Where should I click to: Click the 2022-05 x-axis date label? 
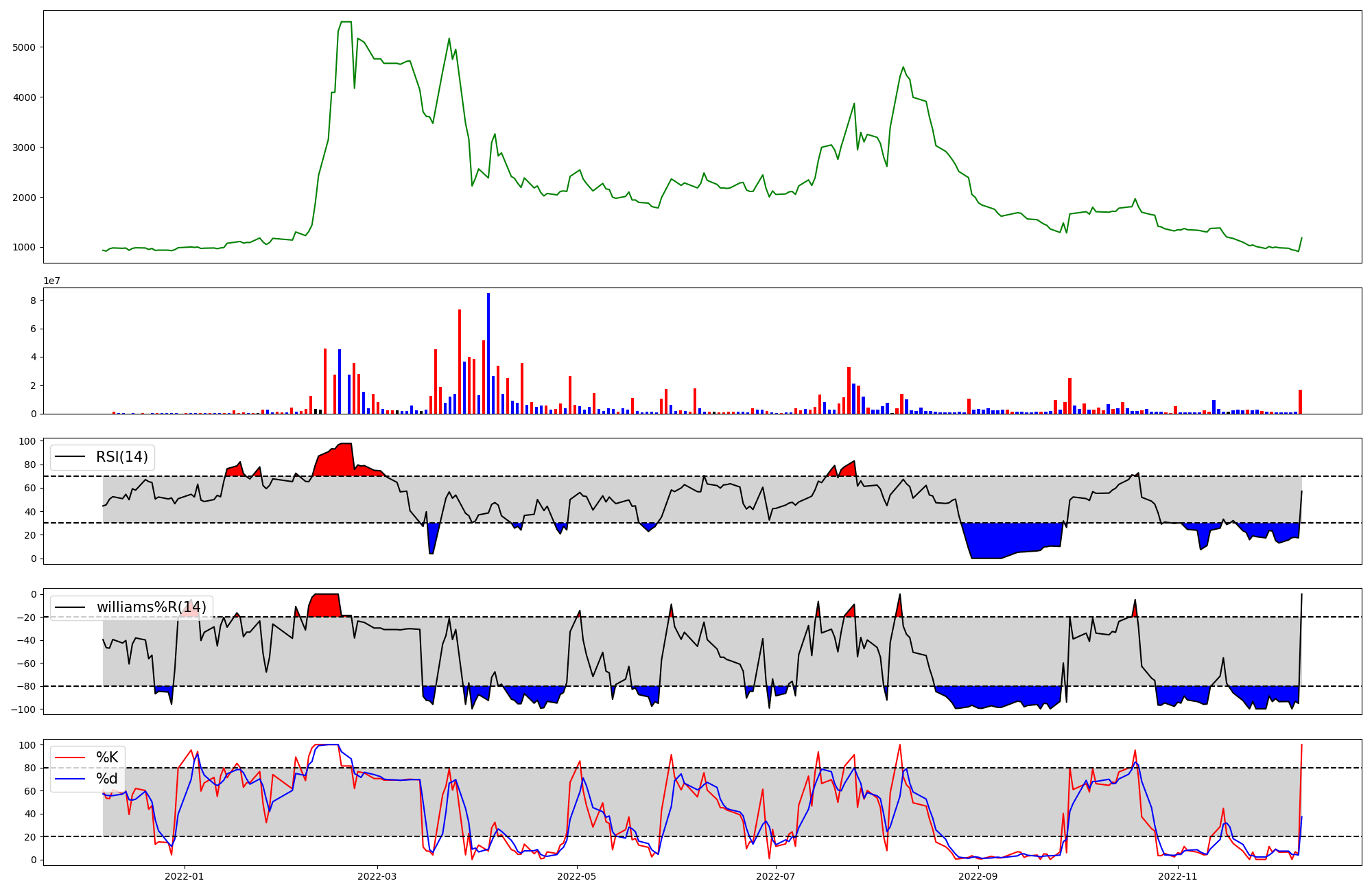576,876
